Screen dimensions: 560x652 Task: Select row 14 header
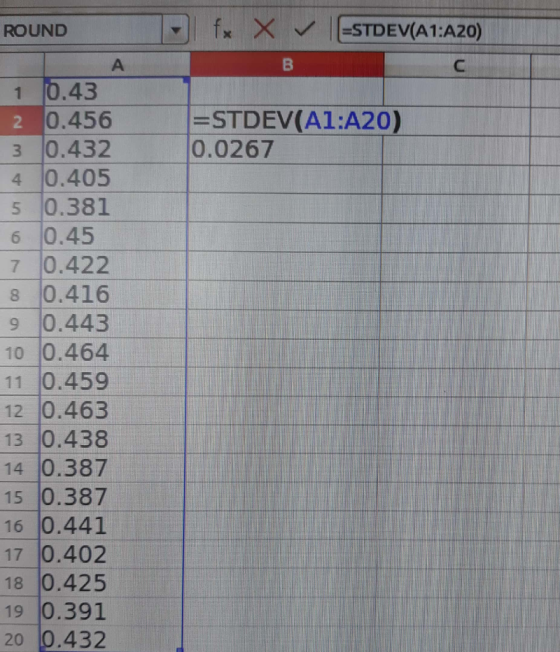pyautogui.click(x=18, y=468)
